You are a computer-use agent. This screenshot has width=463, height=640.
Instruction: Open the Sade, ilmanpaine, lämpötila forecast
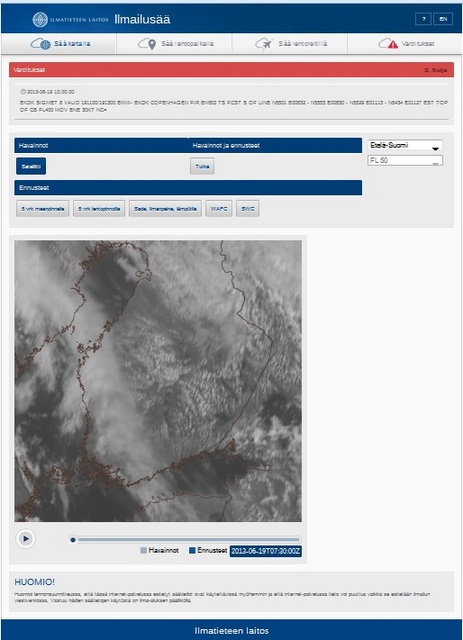coord(165,209)
